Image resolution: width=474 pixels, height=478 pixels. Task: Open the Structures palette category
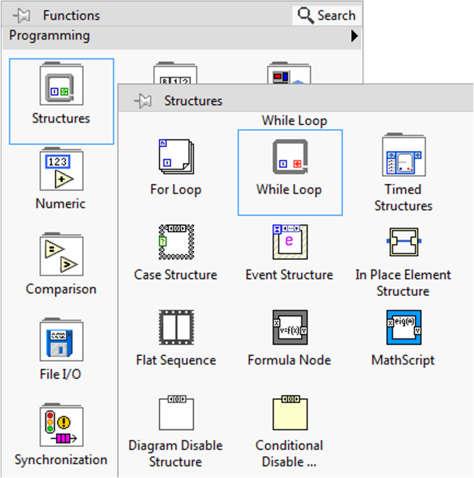point(61,101)
